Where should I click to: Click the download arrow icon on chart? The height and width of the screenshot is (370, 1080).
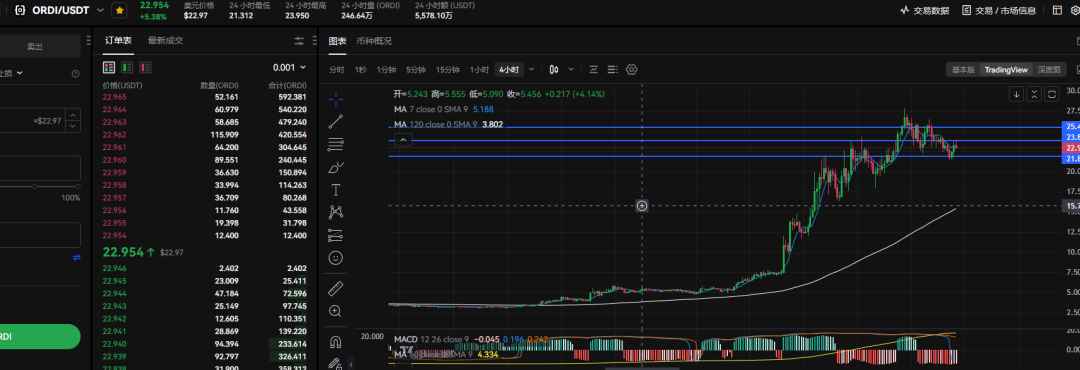coord(1017,94)
